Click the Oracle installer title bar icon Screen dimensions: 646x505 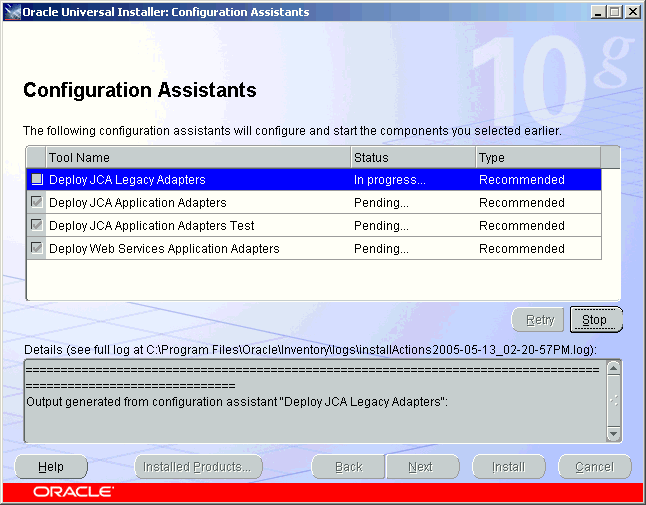click(x=12, y=12)
